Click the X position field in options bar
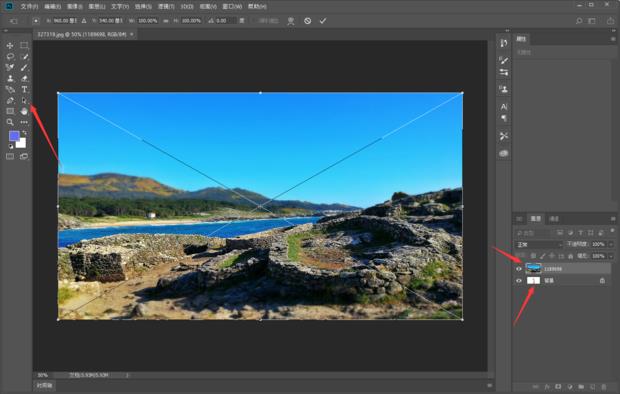620x394 pixels. click(x=65, y=21)
